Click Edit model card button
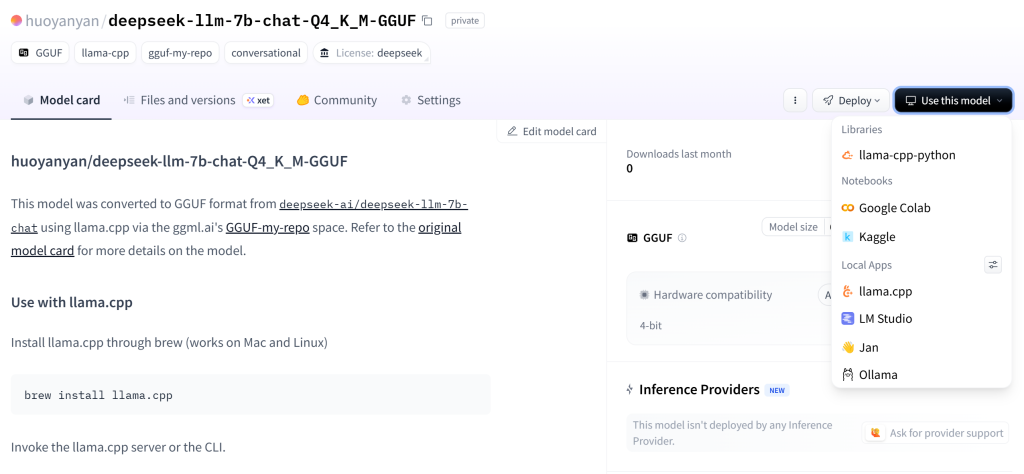Image resolution: width=1024 pixels, height=474 pixels. tap(552, 131)
